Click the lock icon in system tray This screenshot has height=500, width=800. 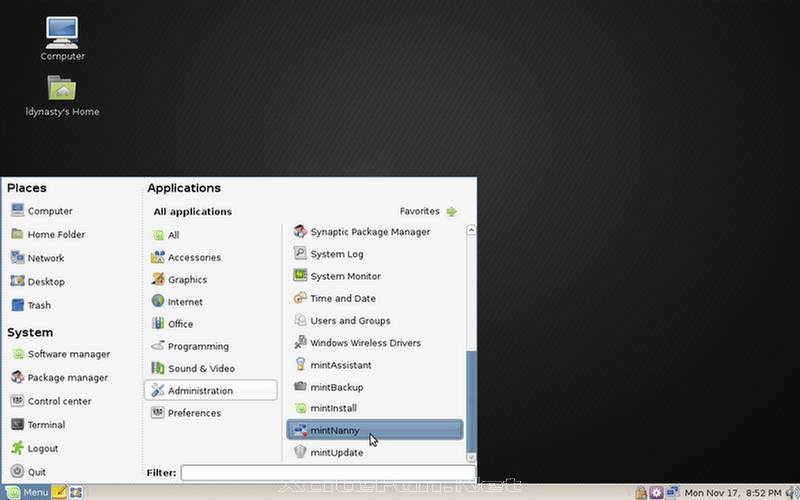(x=641, y=492)
